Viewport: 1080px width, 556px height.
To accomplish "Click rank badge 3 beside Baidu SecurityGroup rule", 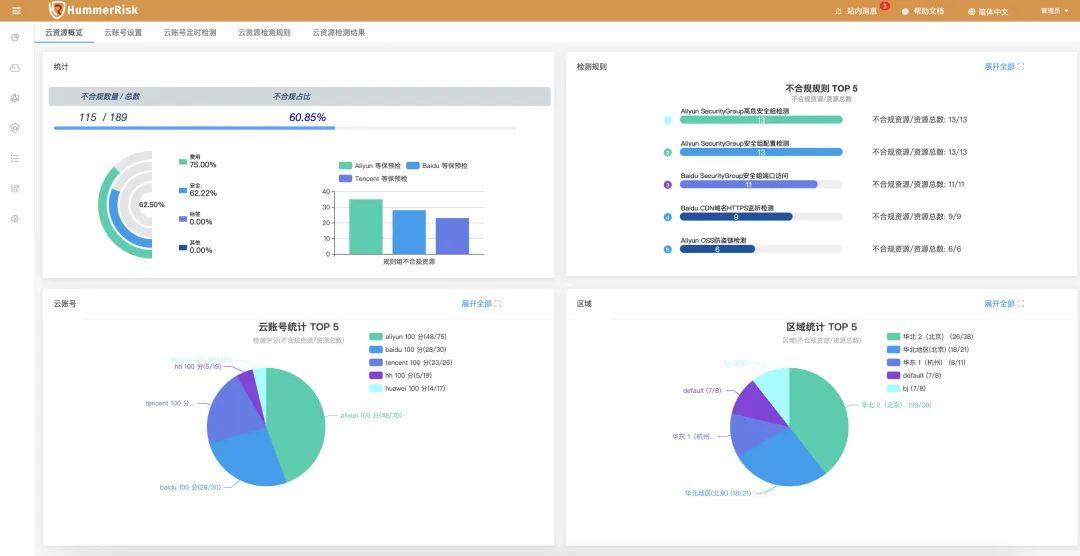I will (x=667, y=185).
